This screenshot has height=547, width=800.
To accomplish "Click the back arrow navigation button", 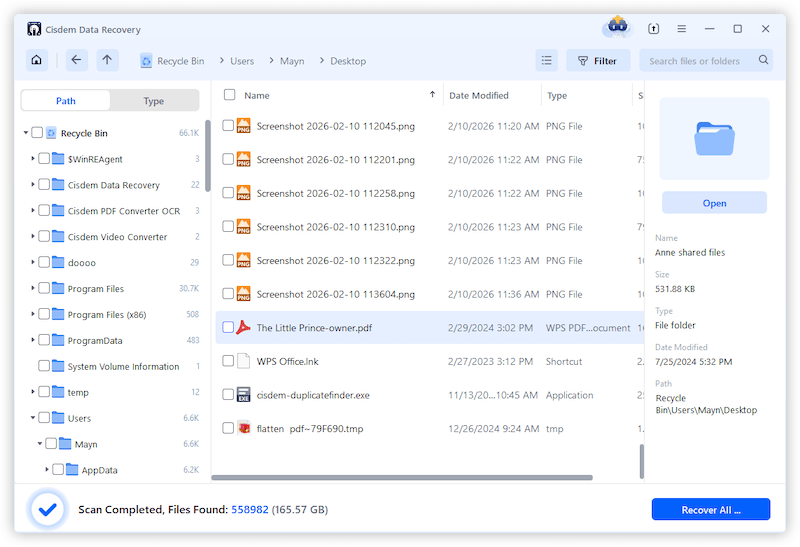I will pyautogui.click(x=77, y=60).
